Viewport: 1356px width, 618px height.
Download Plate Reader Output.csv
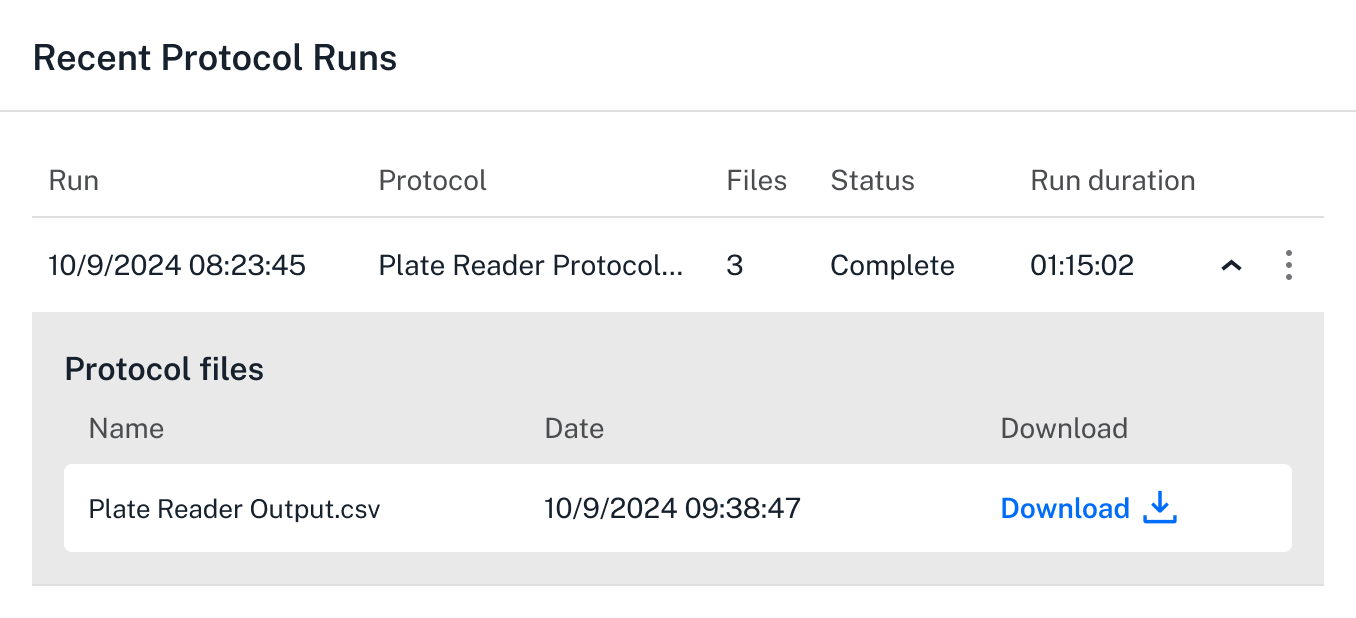point(1065,508)
